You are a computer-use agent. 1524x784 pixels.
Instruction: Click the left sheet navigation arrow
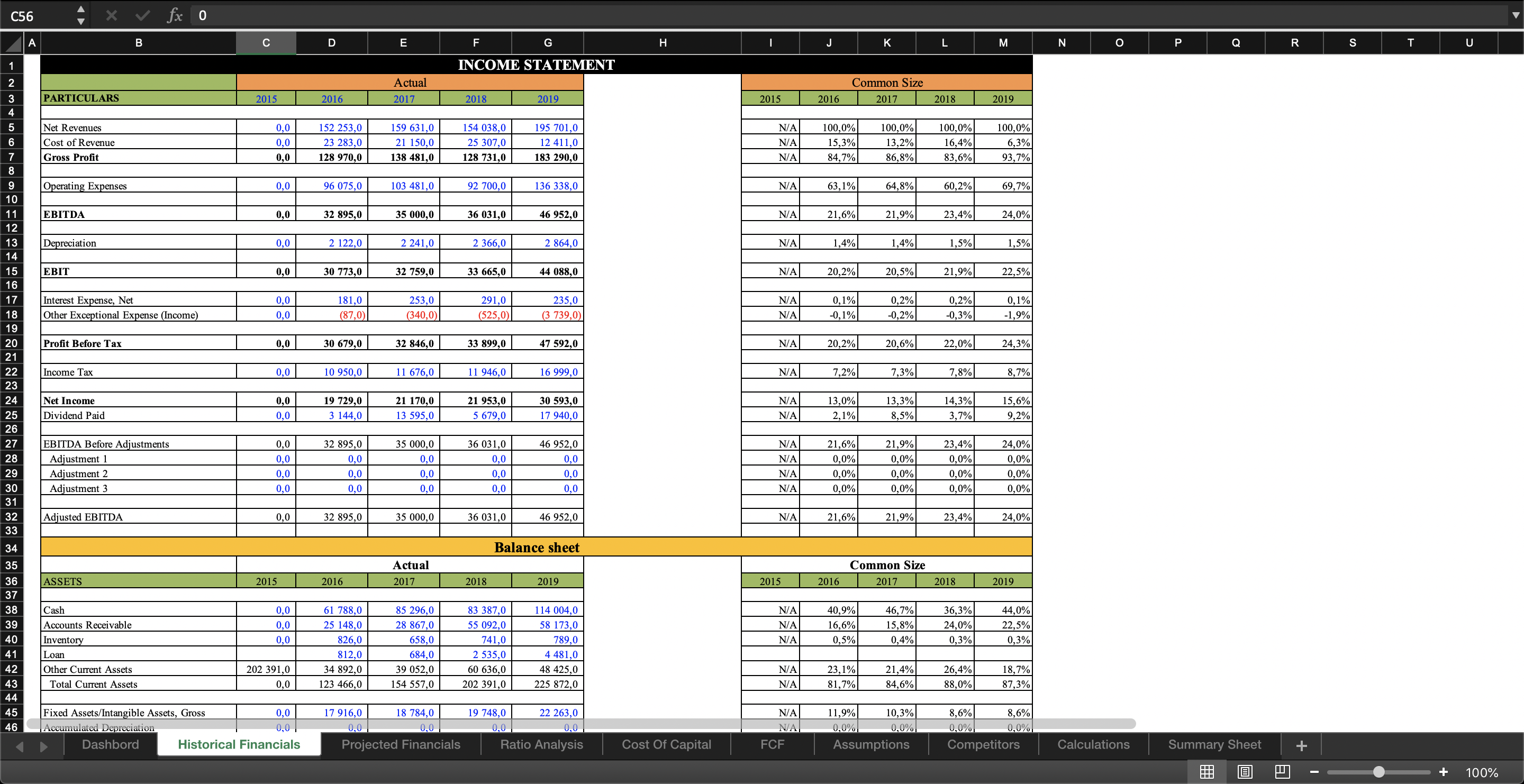(20, 747)
